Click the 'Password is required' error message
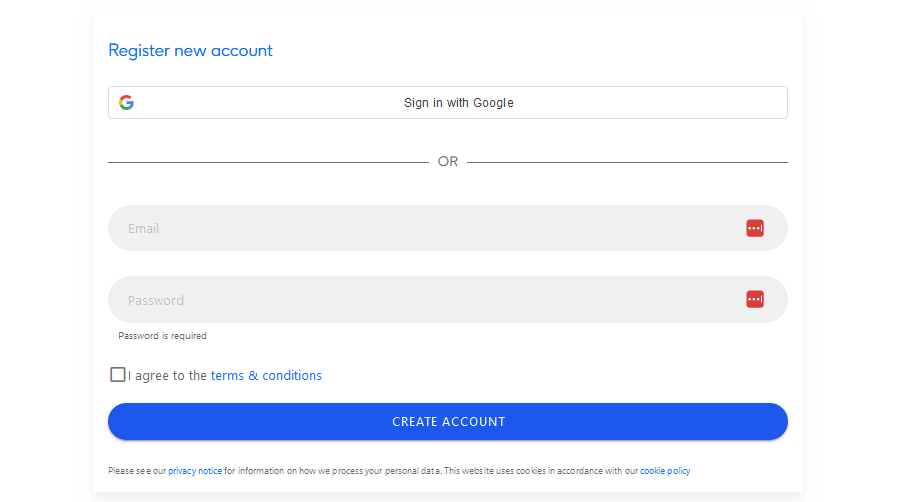The width and height of the screenshot is (900, 502). tap(162, 336)
